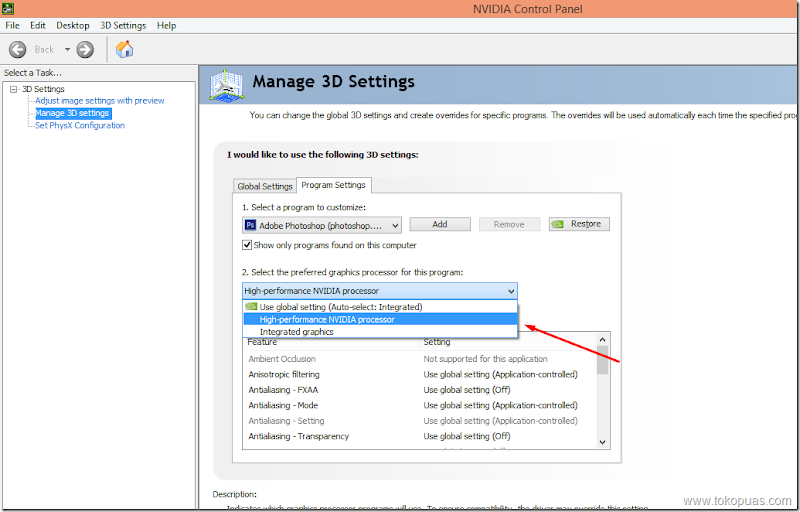Click the settings list scroll down arrow
The width and height of the screenshot is (800, 512).
[603, 442]
